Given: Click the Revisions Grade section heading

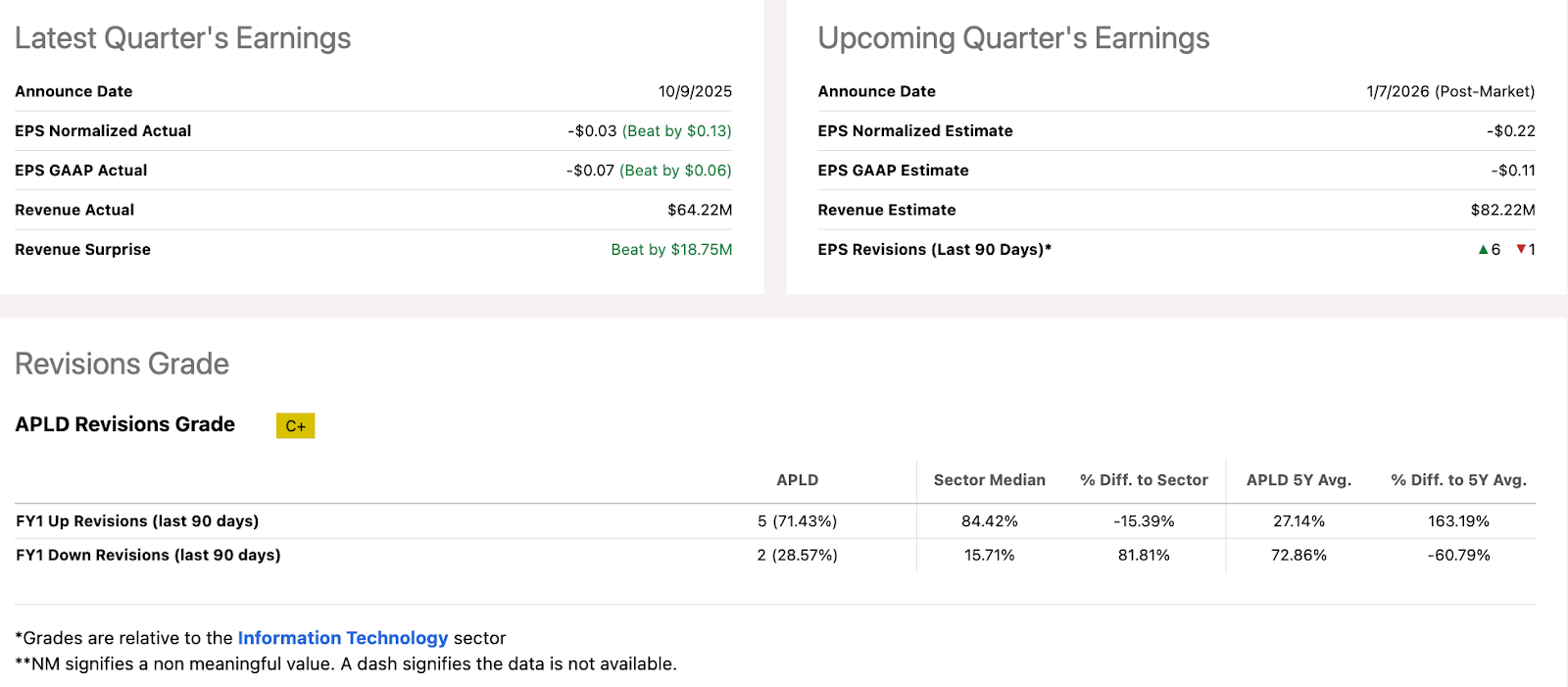Looking at the screenshot, I should pyautogui.click(x=122, y=364).
